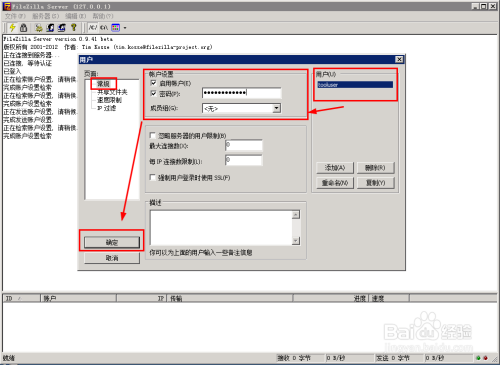Switch to C:\ path display icon
Image resolution: width=500 pixels, height=365 pixels.
tap(104, 28)
